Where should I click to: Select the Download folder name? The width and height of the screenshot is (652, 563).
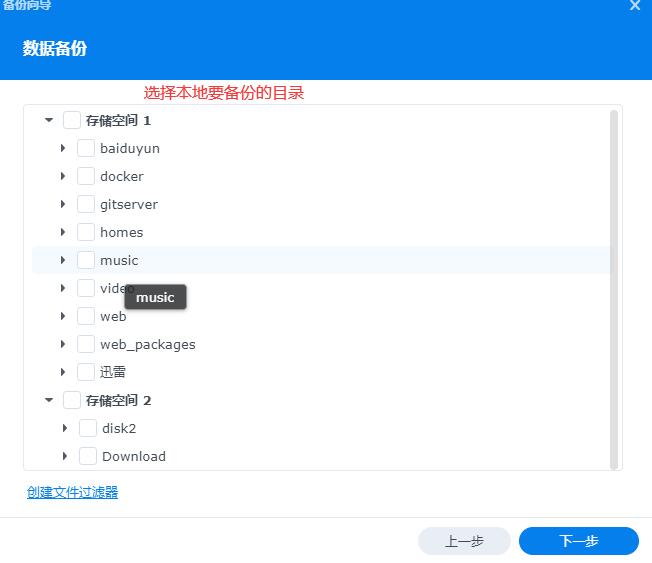134,456
